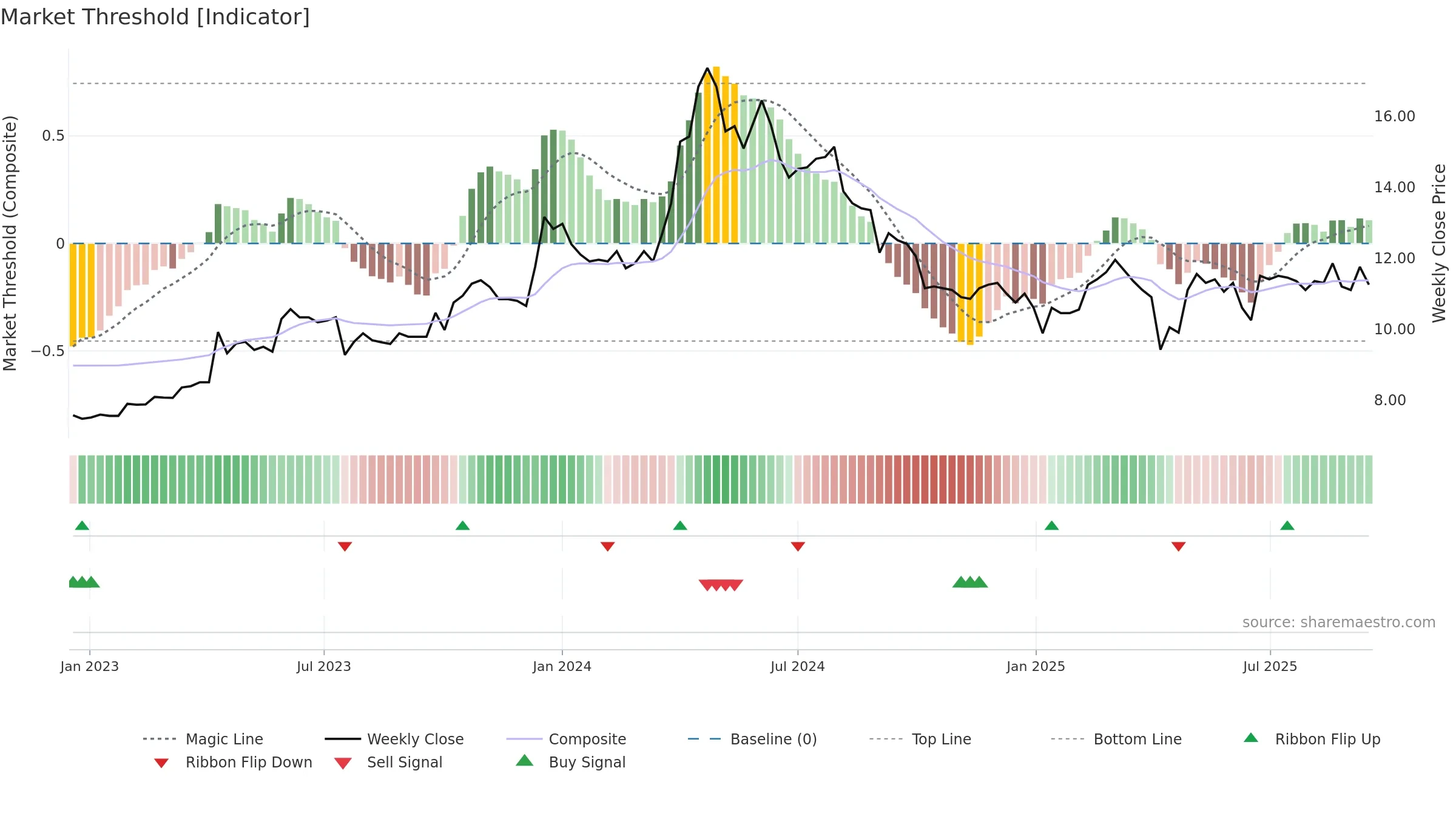
Task: Click the ribbon flip down marker after Jul 2023
Action: tap(345, 547)
